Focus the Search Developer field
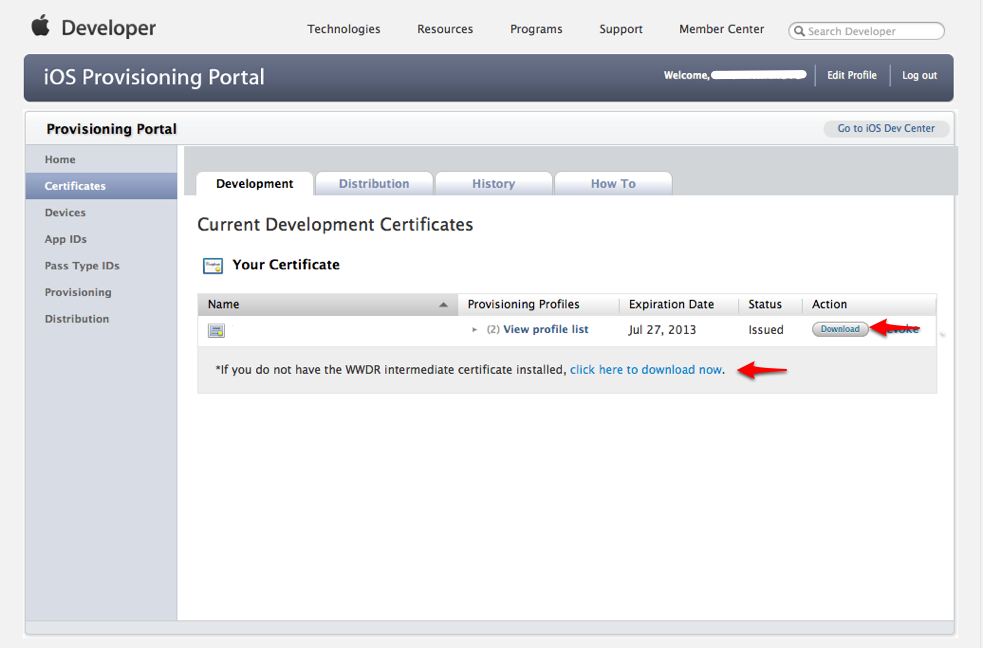This screenshot has height=648, width=983. click(x=866, y=31)
